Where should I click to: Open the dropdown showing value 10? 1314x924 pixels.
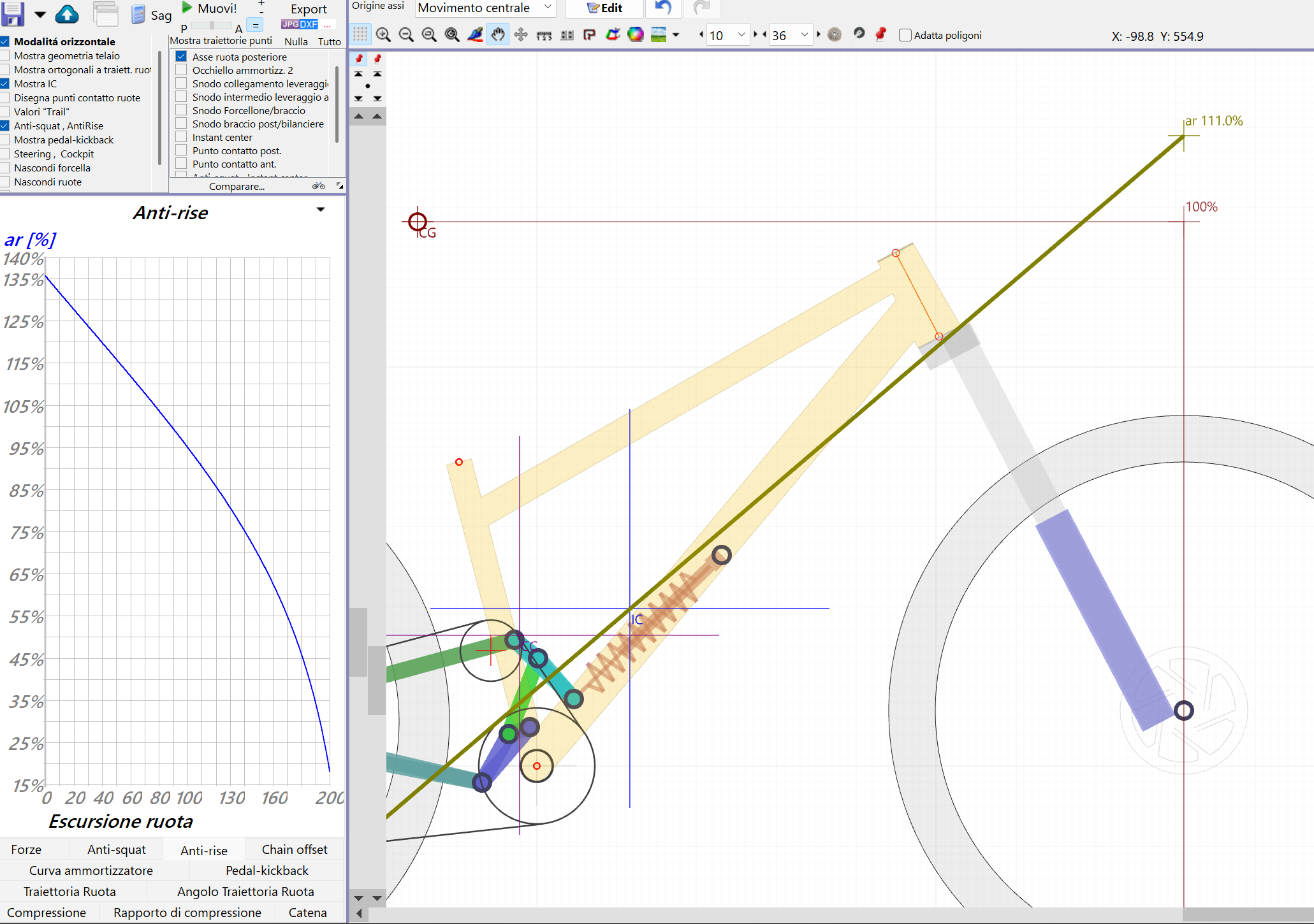tap(727, 35)
